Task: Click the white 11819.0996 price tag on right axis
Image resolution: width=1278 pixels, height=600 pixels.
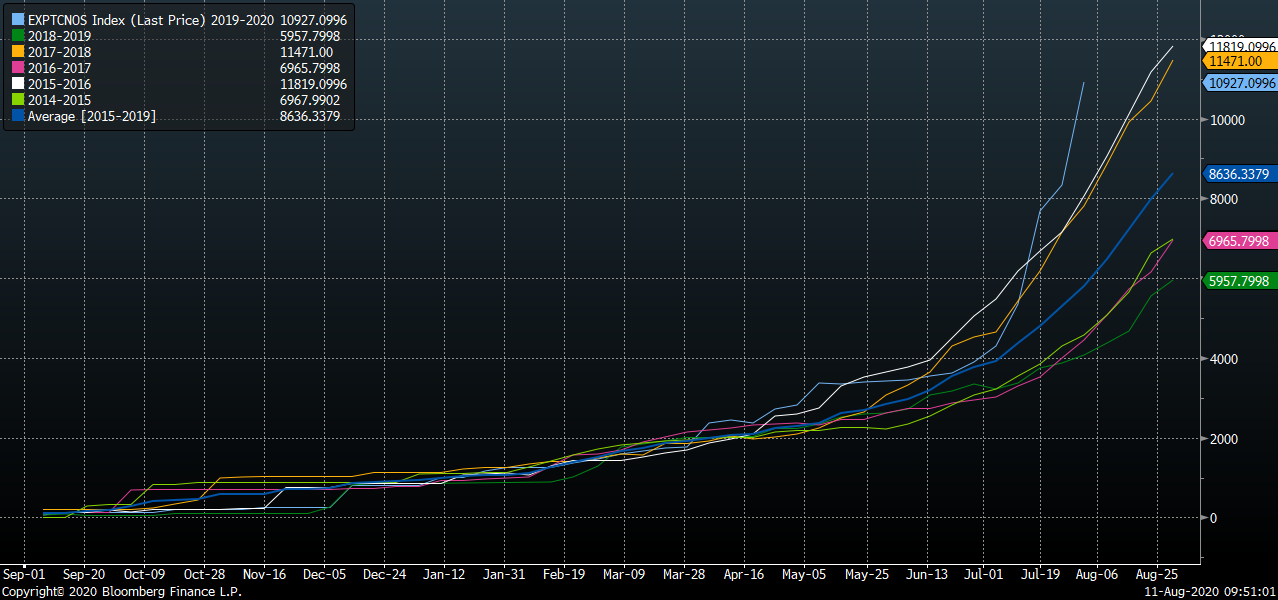Action: 1242,46
